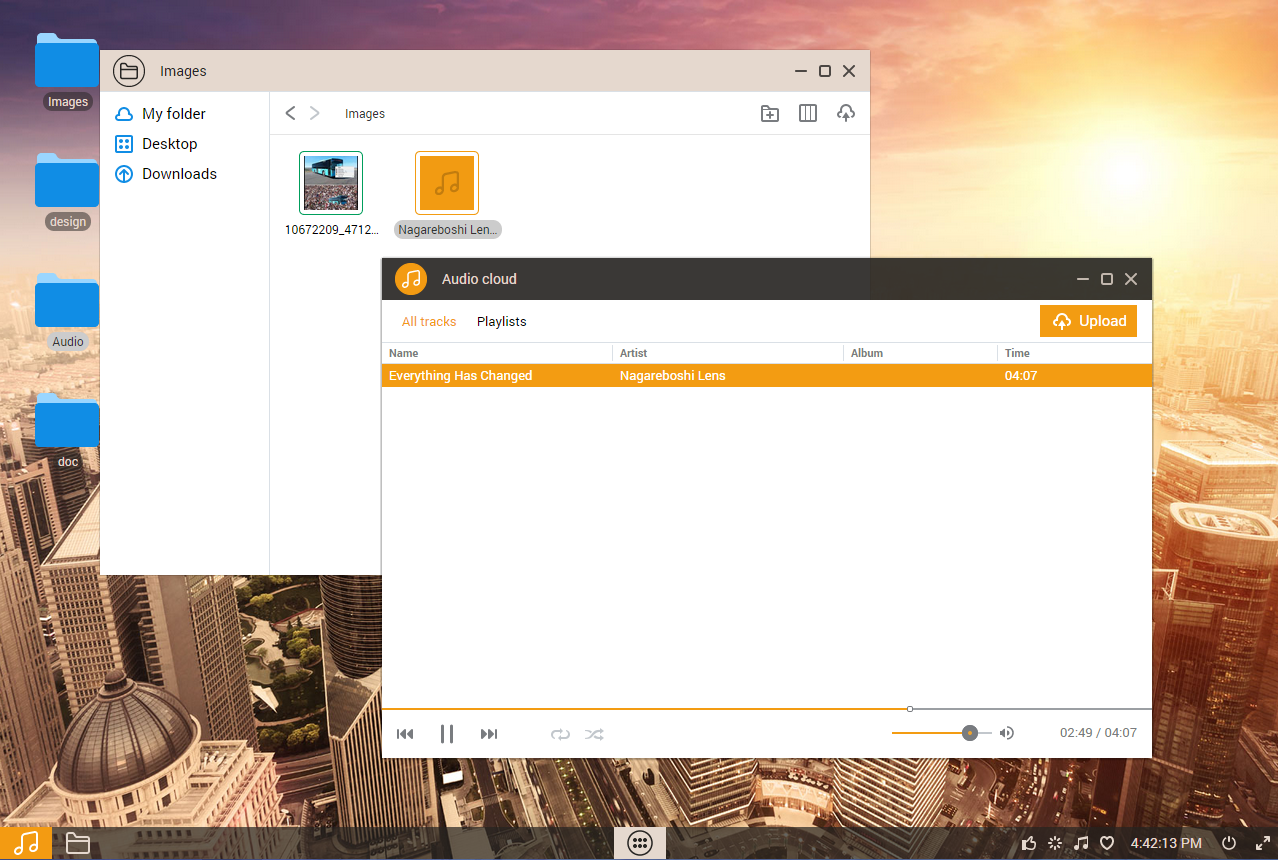This screenshot has height=860, width=1278.
Task: Maximize the Audio cloud window
Action: point(1107,279)
